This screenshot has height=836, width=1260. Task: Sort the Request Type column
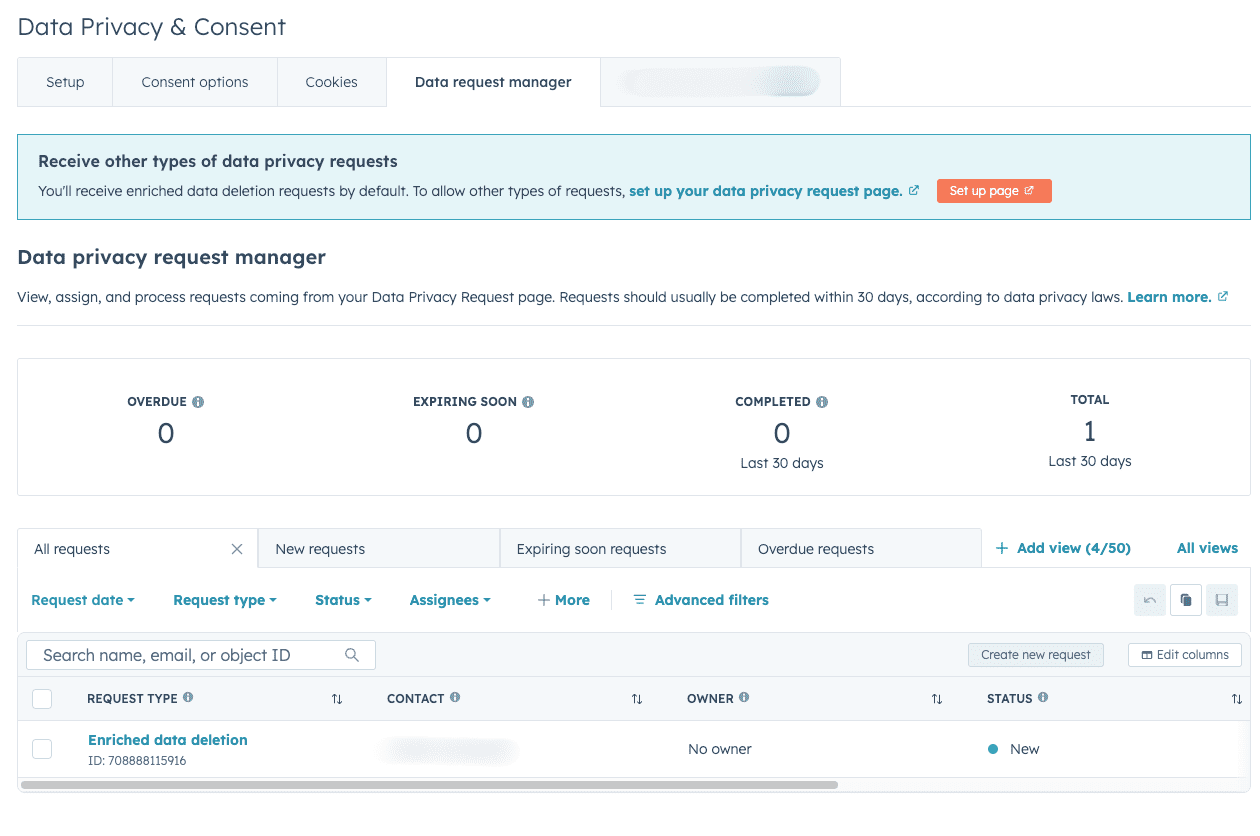(337, 698)
